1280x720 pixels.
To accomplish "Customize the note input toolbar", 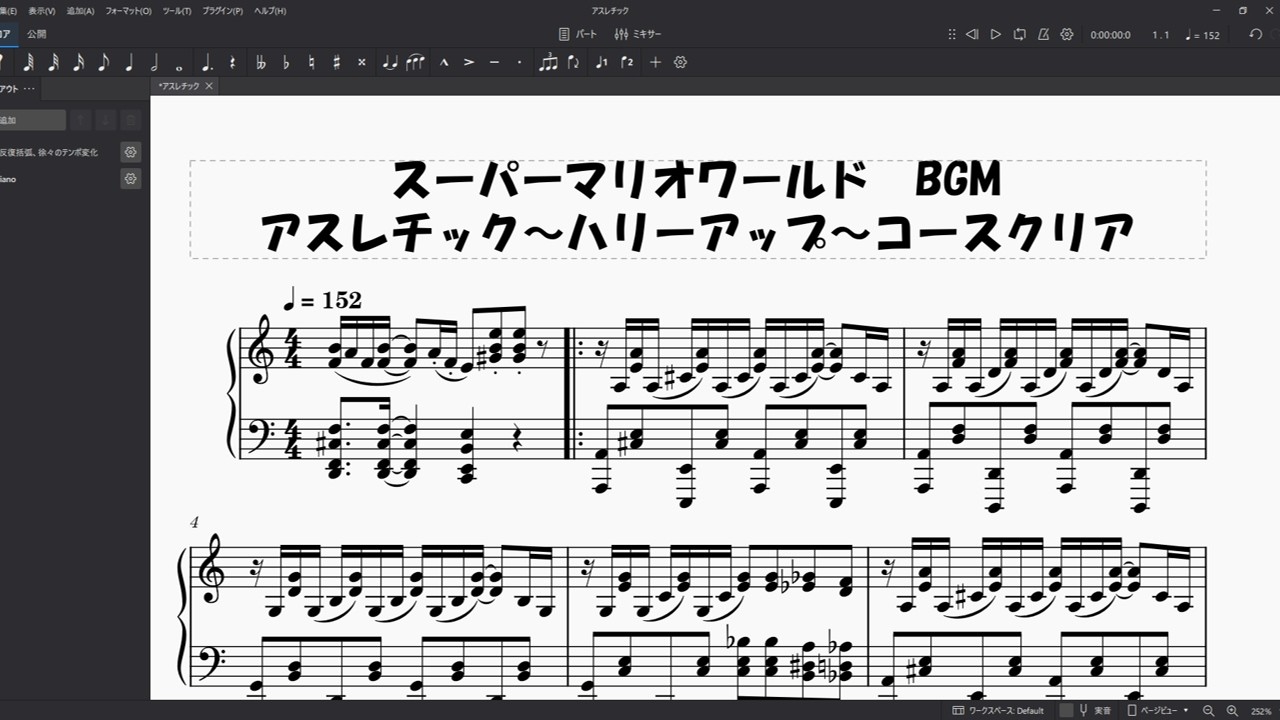I will 681,62.
